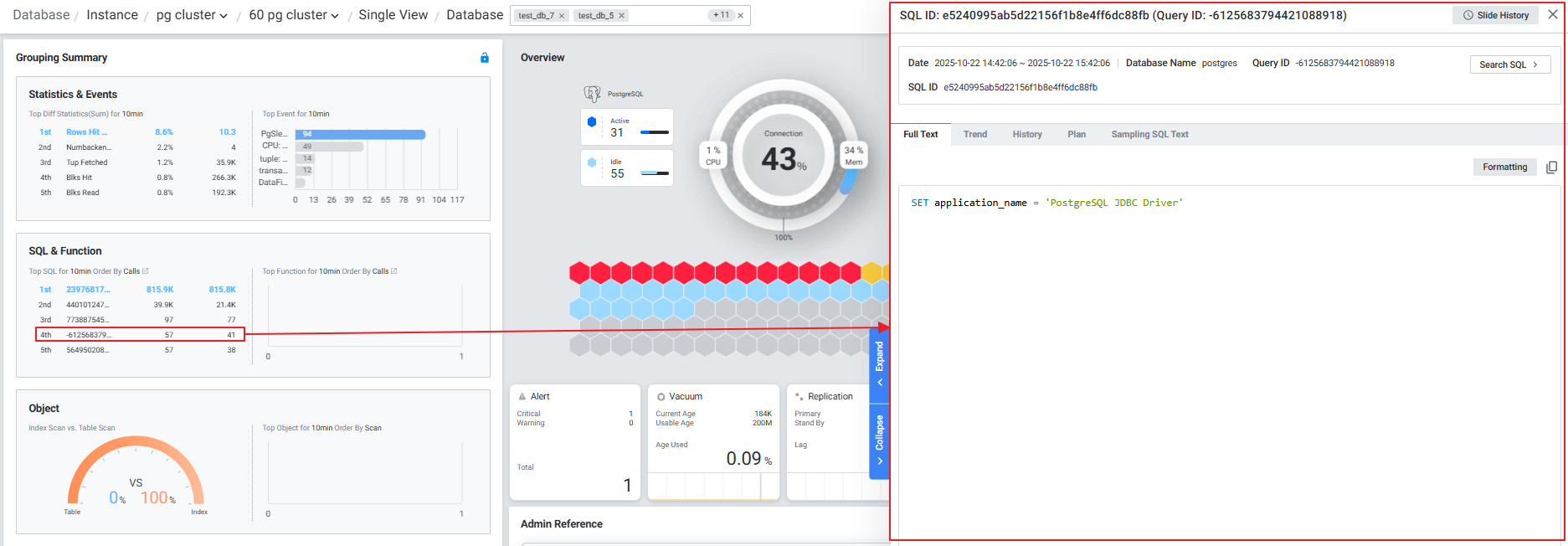Open Top SQL external link icon
This screenshot has height=546, width=1568.
[146, 271]
